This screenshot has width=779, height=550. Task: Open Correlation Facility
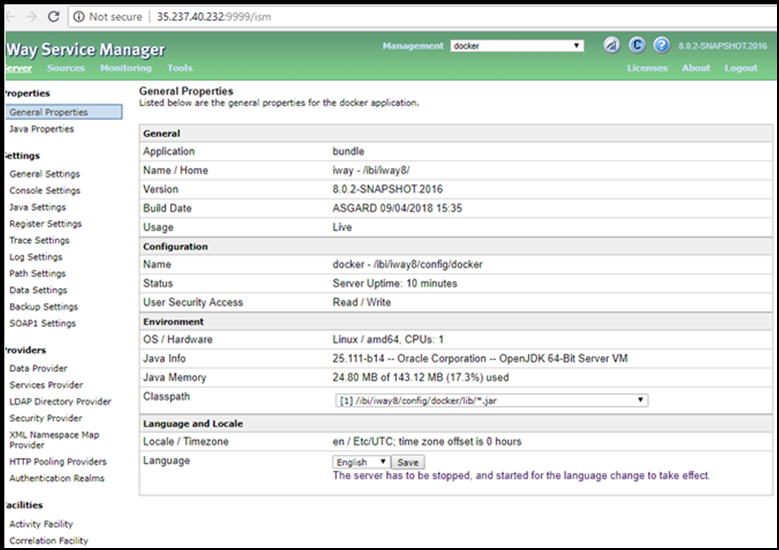49,541
